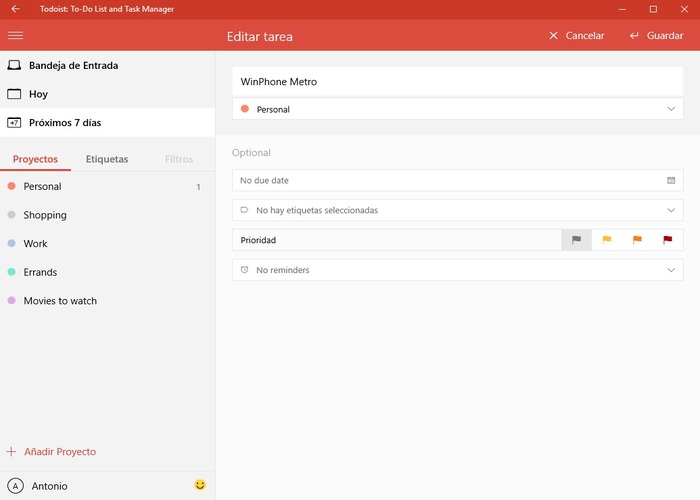Screen dimensions: 700x500
Task: Set priority to orange flag
Action: (637, 240)
